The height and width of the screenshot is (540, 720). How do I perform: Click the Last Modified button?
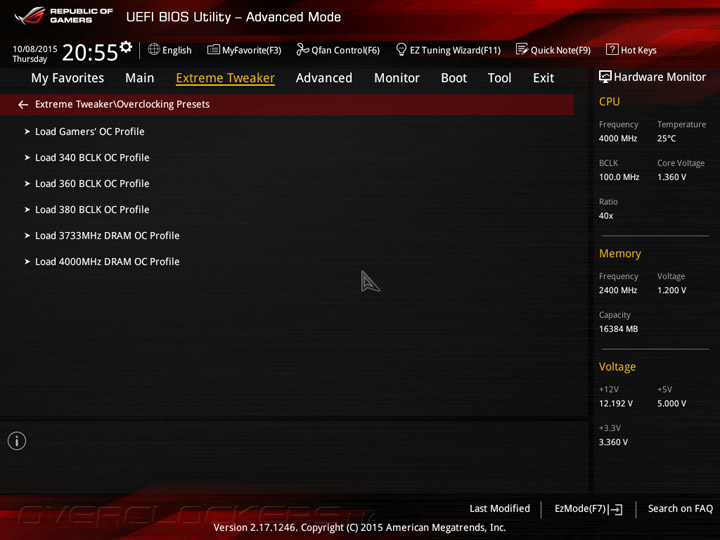[x=500, y=508]
